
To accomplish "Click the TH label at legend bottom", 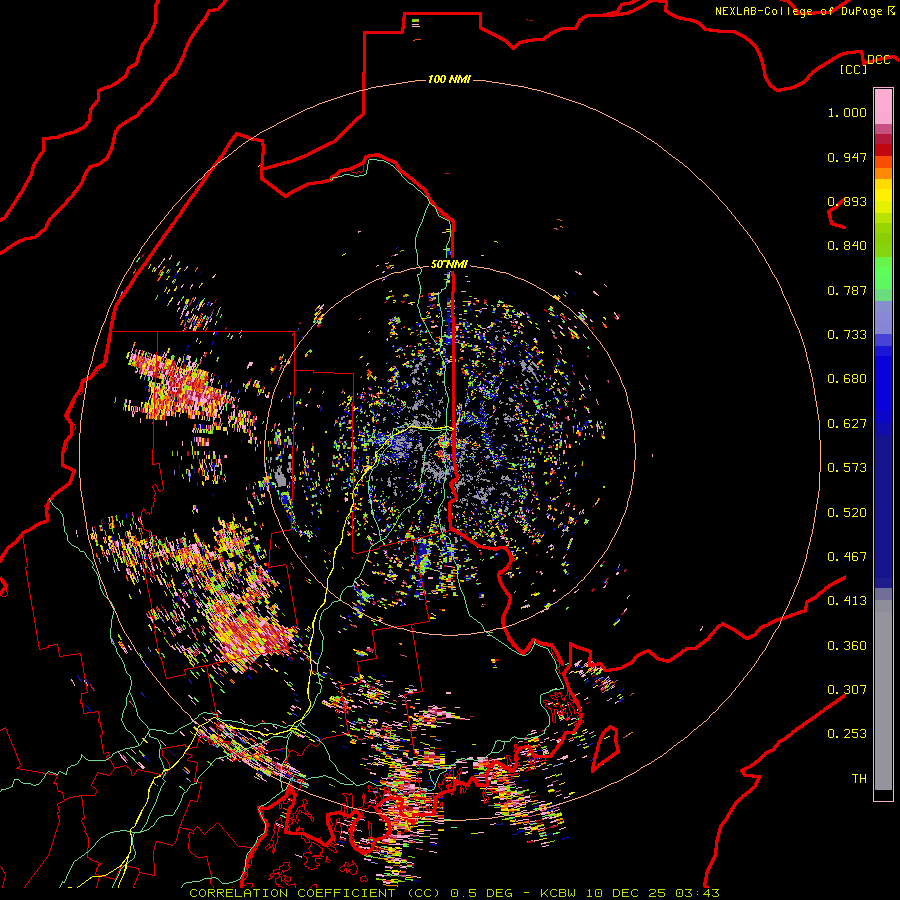I will click(858, 778).
